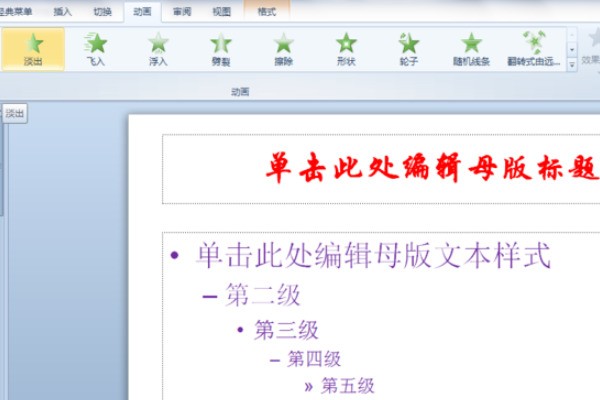Screen dimensions: 600x400
Task: Click the master title placeholder text
Action: pyautogui.click(x=432, y=168)
